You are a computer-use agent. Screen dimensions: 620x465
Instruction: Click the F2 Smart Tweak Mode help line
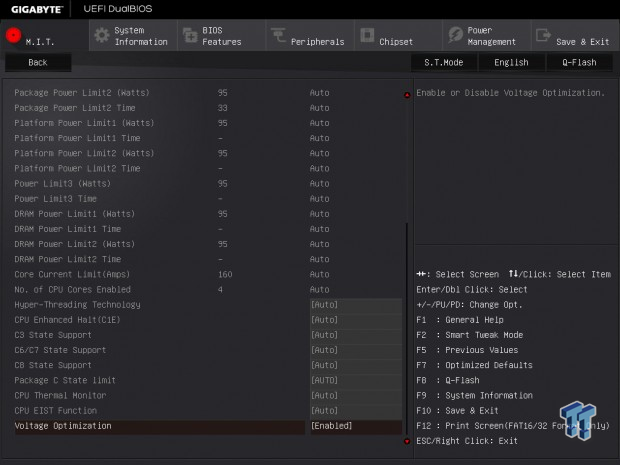pos(469,335)
